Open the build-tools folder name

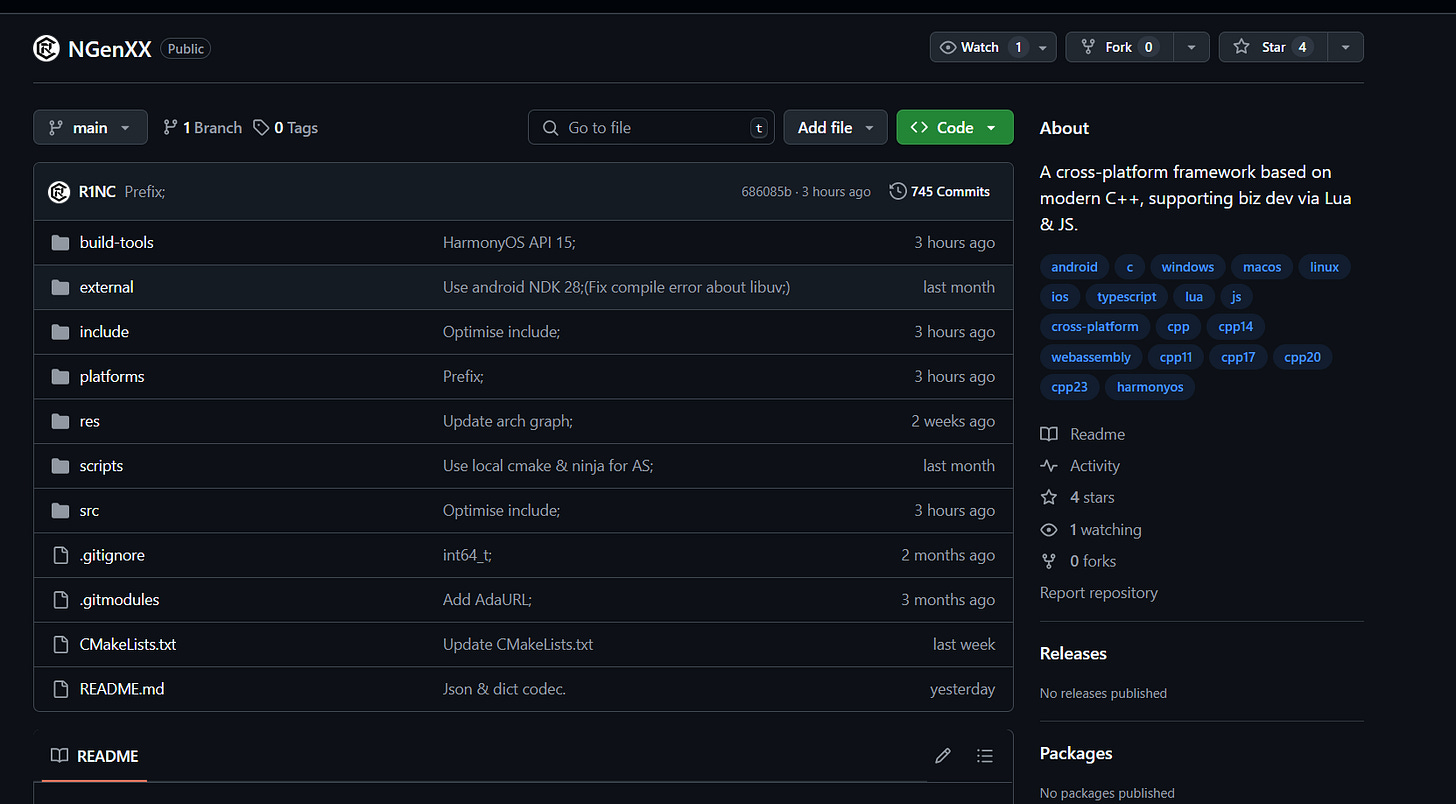point(117,243)
